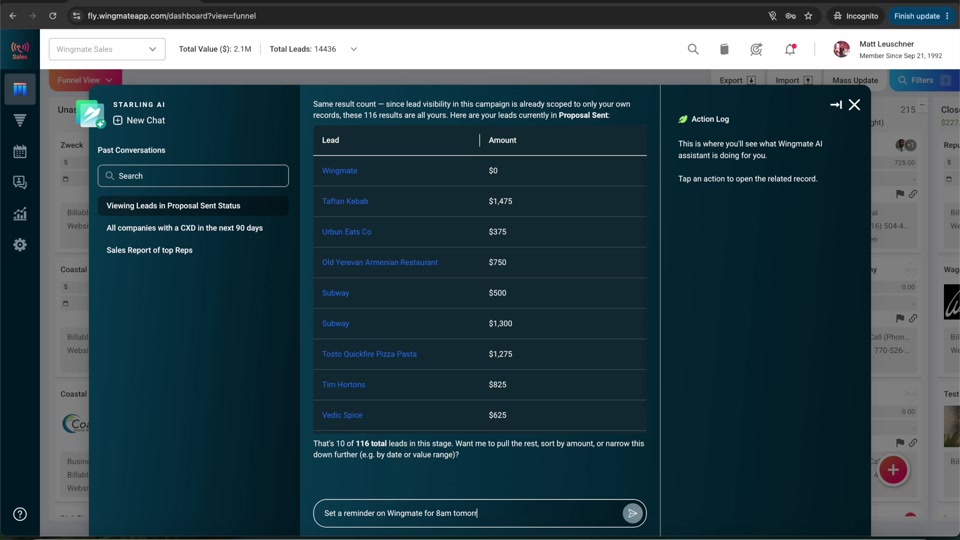The width and height of the screenshot is (960, 540).
Task: Open the Taftan Kebab lead
Action: click(345, 201)
